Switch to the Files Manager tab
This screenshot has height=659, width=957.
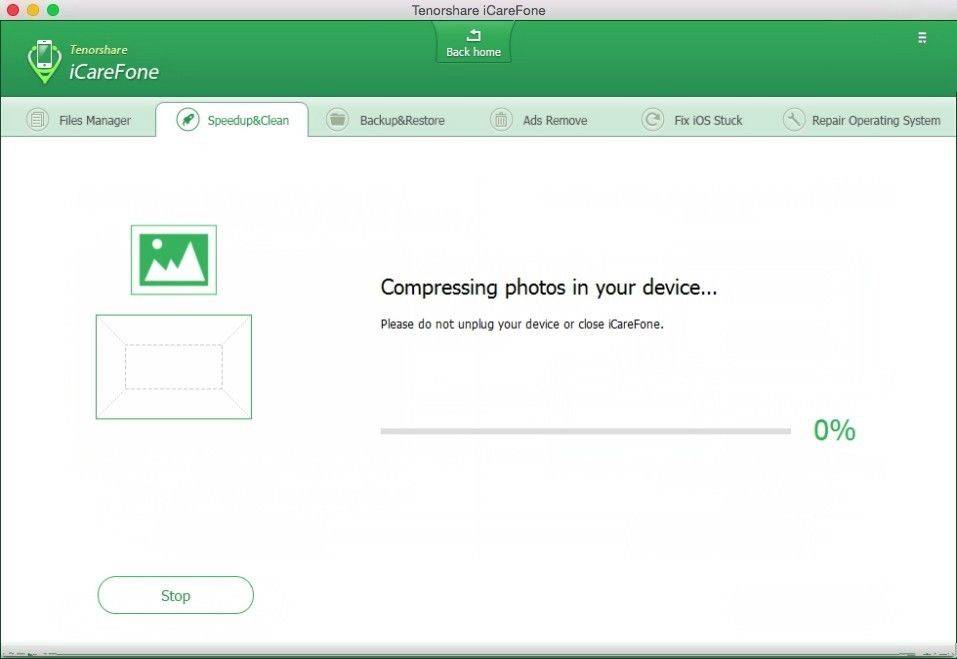tap(79, 120)
